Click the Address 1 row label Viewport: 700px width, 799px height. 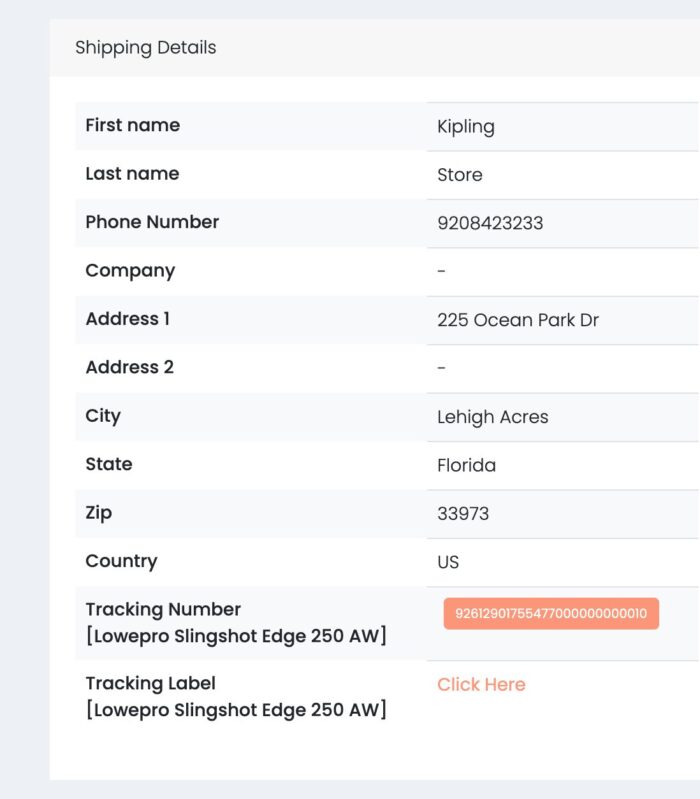128,319
